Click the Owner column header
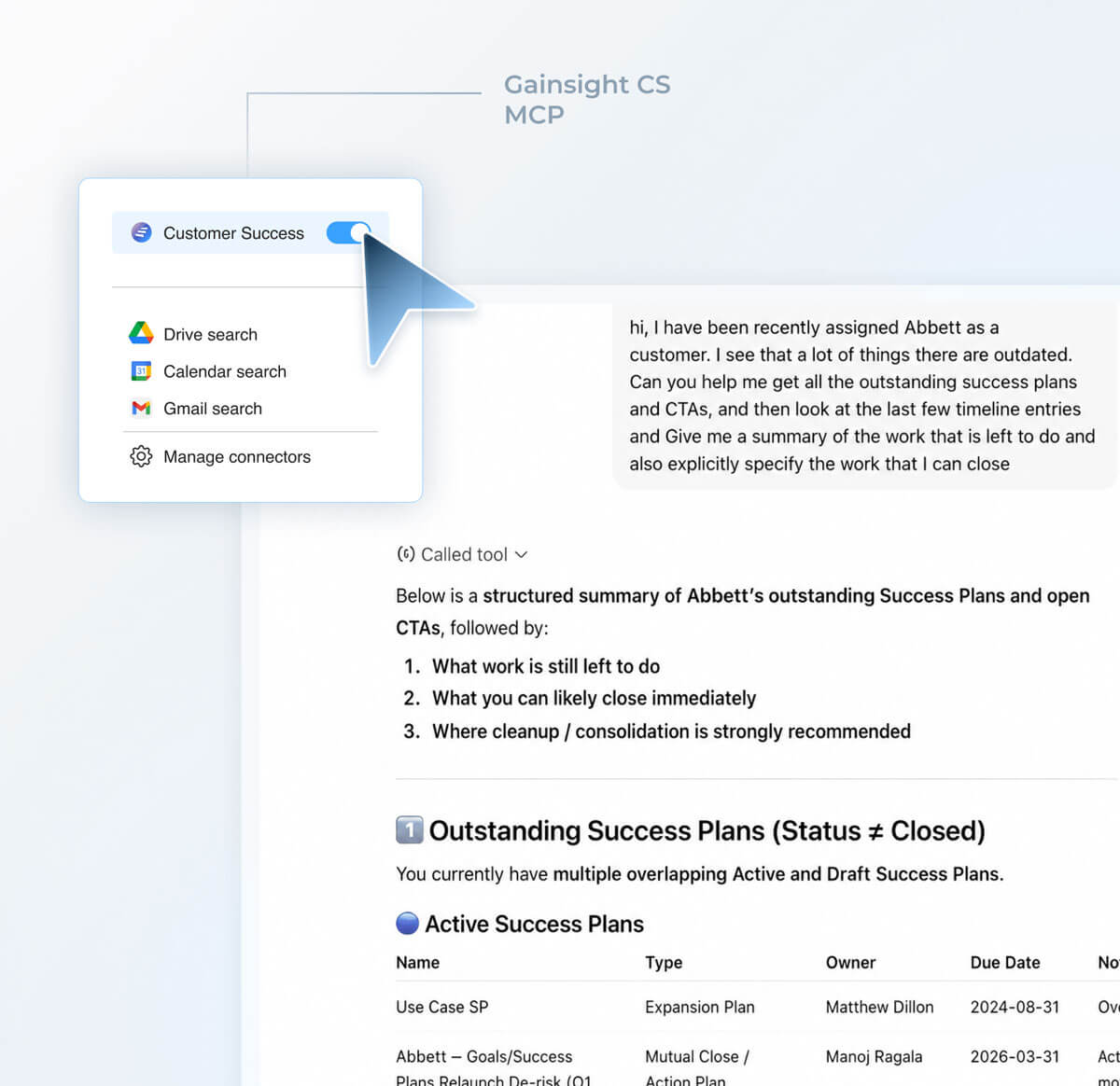 point(850,962)
